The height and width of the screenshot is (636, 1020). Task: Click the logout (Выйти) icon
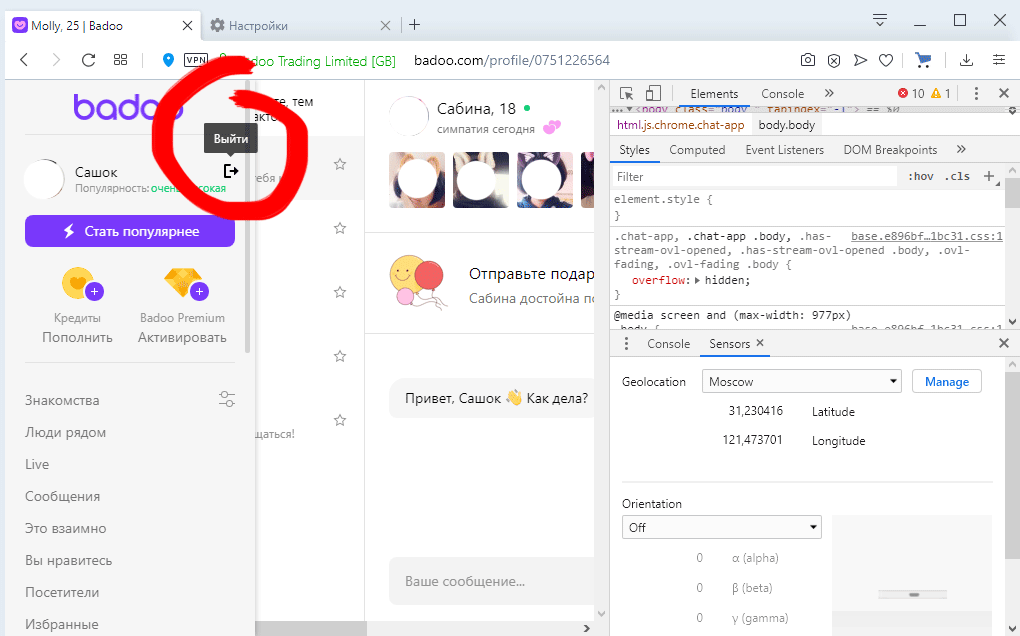tap(231, 171)
